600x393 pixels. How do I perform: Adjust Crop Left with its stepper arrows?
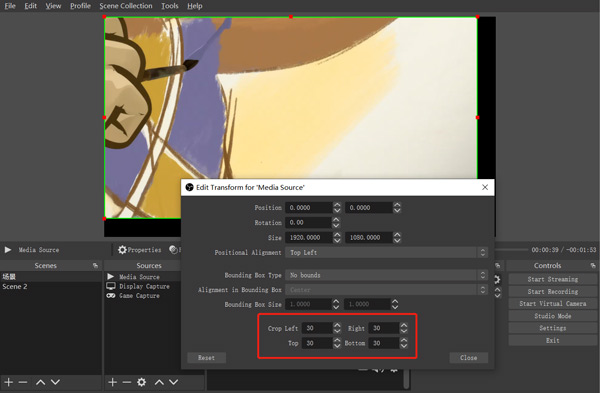click(x=337, y=328)
